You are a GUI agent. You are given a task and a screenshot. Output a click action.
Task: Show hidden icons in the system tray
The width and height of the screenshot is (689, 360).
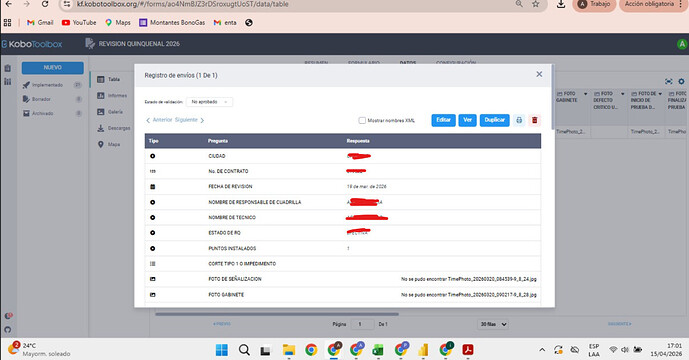pyautogui.click(x=542, y=350)
